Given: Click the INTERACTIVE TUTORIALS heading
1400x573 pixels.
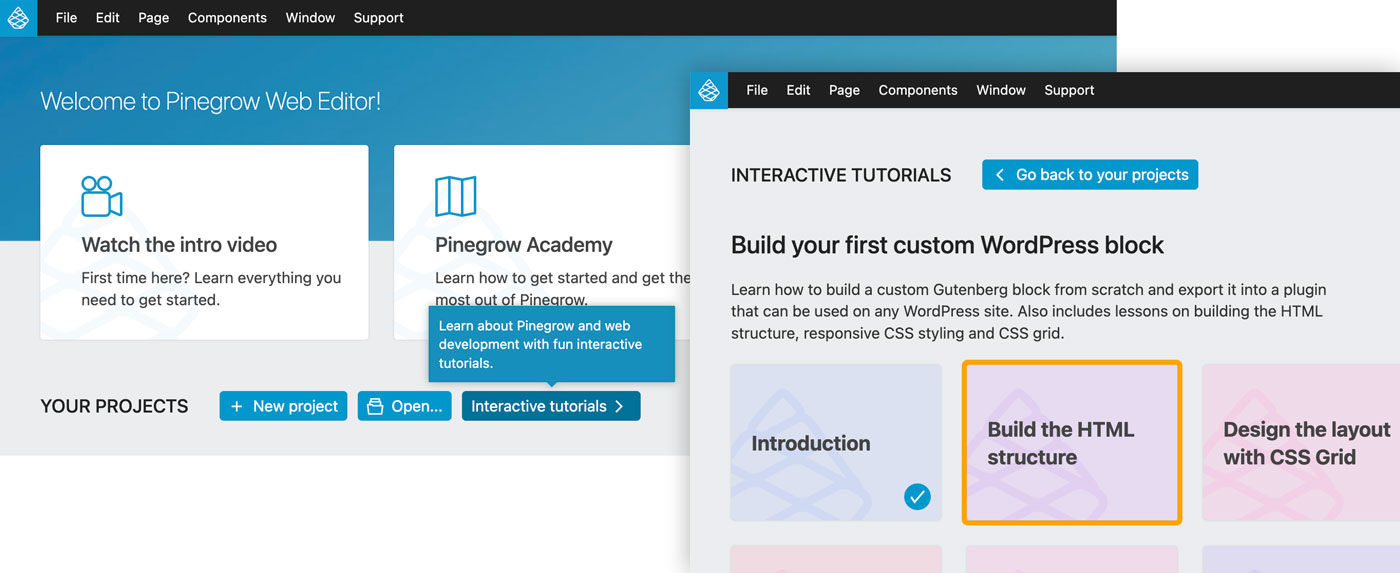Looking at the screenshot, I should click(841, 175).
